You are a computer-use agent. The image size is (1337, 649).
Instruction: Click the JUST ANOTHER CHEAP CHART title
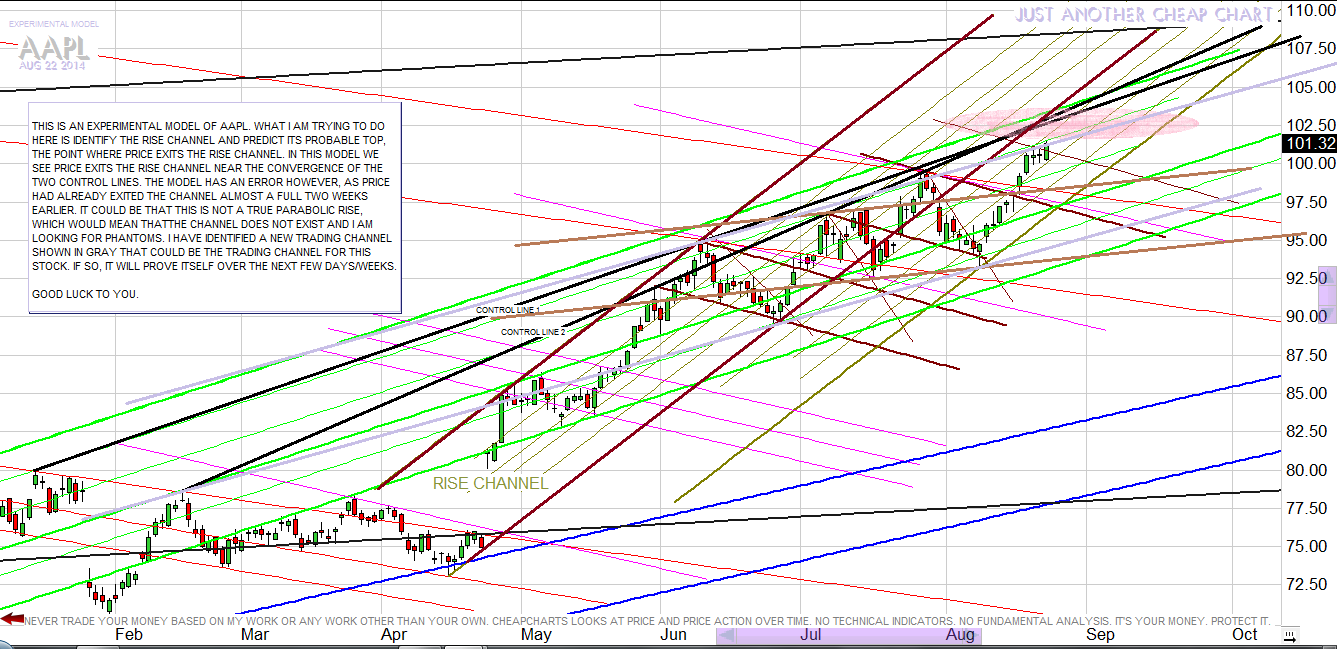1144,15
